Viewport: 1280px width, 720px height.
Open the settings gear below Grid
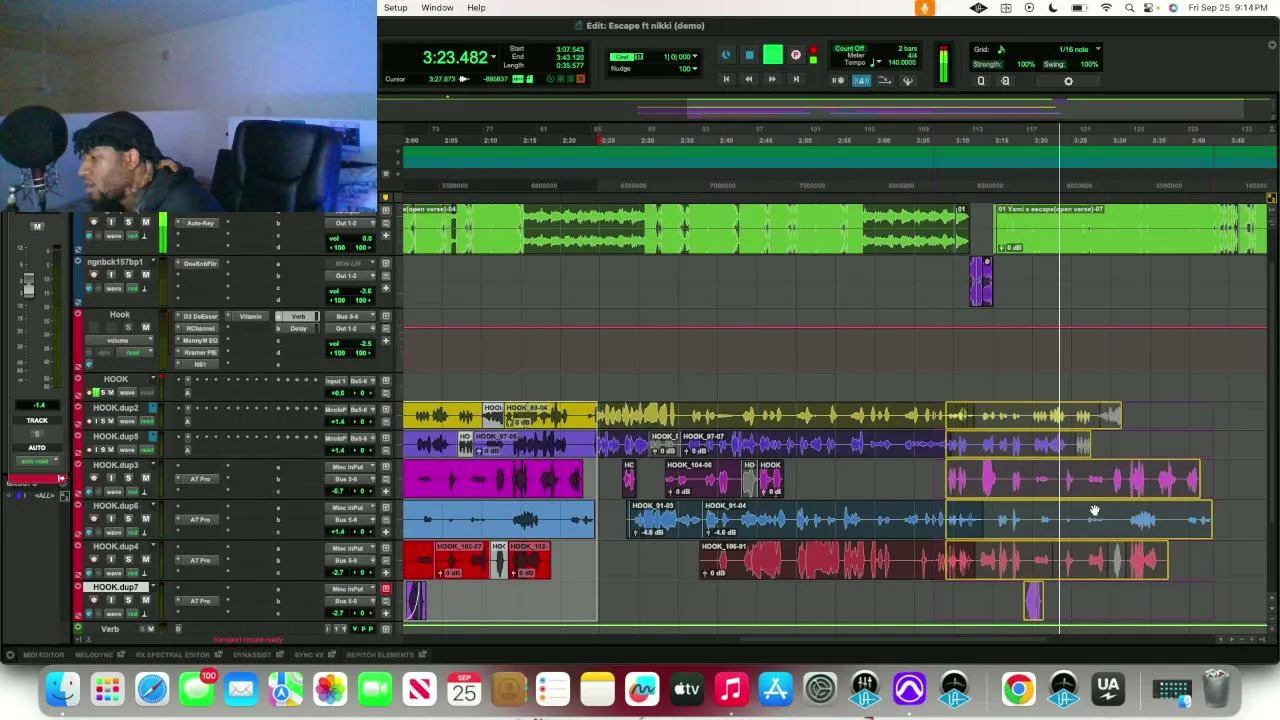1068,82
